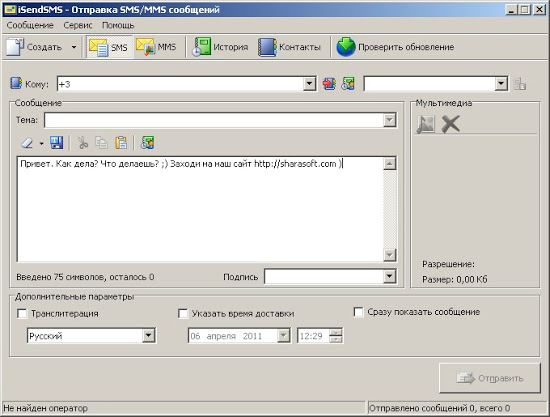Click the Отправить send button
The image size is (550, 417).
tap(490, 378)
